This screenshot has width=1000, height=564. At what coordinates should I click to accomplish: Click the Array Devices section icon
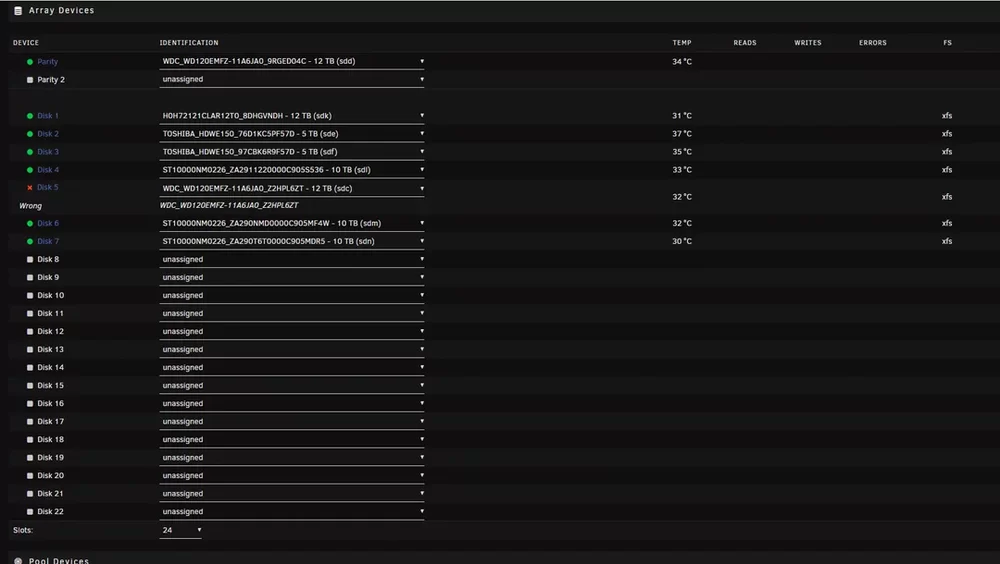point(18,11)
